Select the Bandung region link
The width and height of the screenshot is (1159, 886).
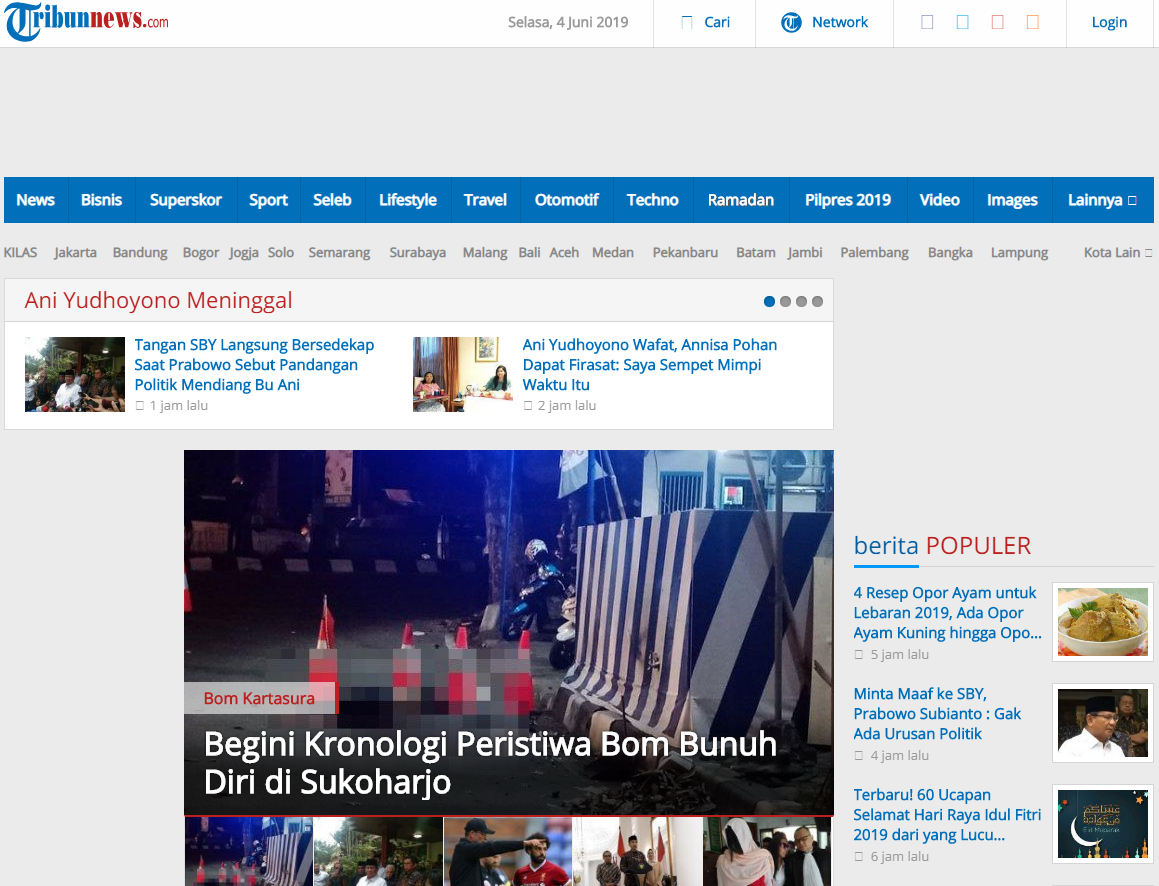click(x=140, y=253)
